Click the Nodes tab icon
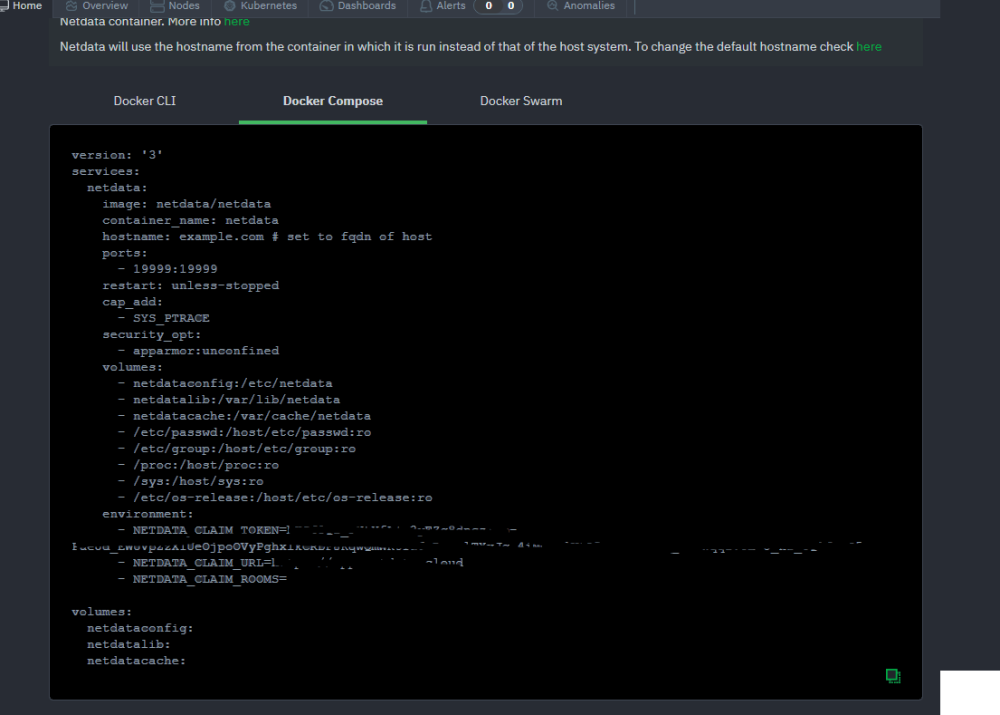This screenshot has width=1000, height=715. coord(157,6)
